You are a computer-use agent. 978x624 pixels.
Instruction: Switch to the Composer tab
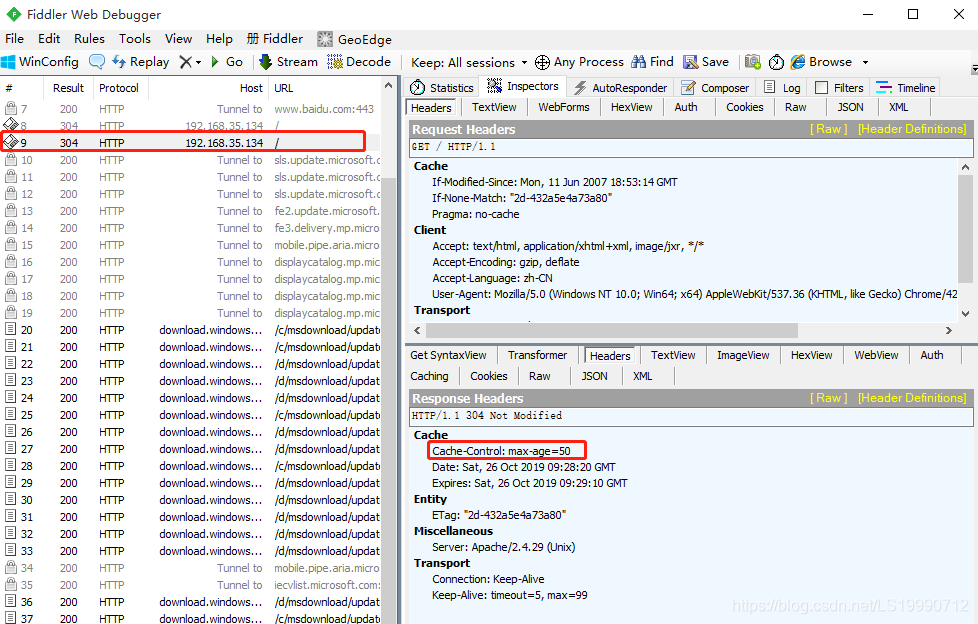(715, 88)
